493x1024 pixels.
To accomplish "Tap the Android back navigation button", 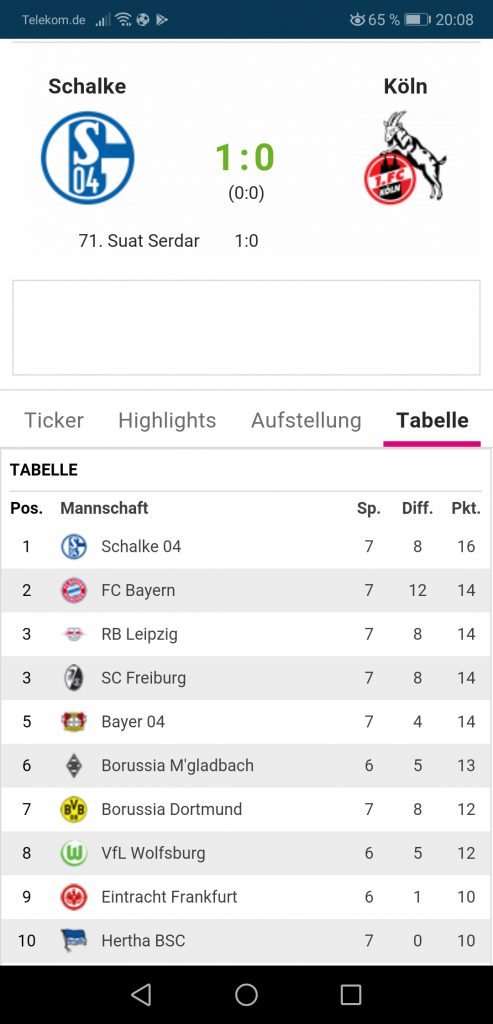I will pos(140,994).
